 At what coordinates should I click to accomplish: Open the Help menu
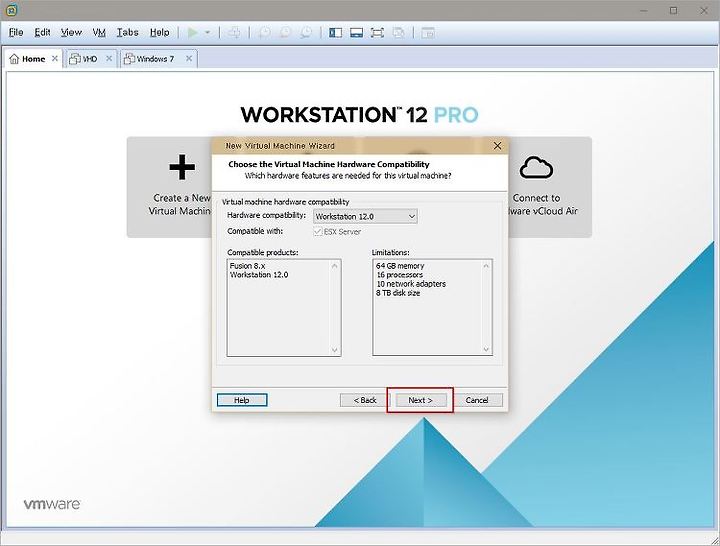(x=159, y=32)
